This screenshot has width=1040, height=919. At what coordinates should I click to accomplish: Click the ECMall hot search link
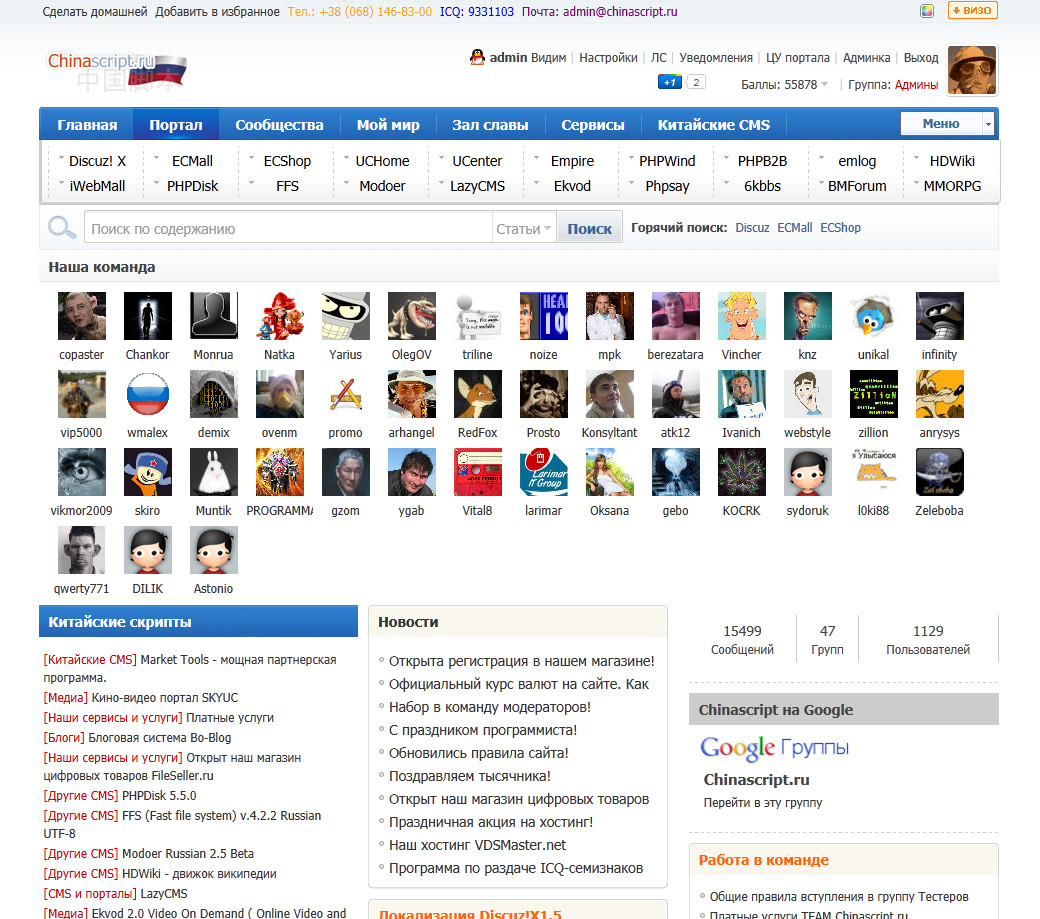click(x=795, y=227)
